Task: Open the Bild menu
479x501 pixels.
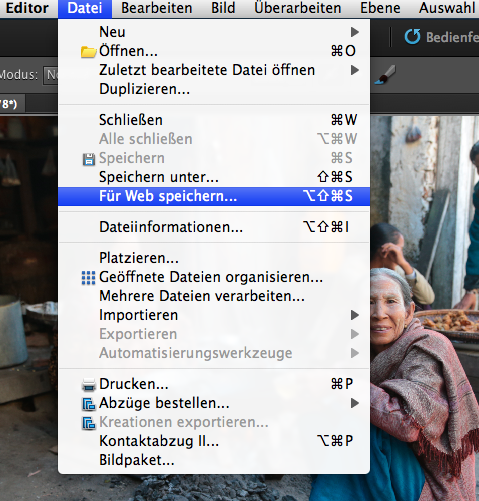Action: coord(223,8)
